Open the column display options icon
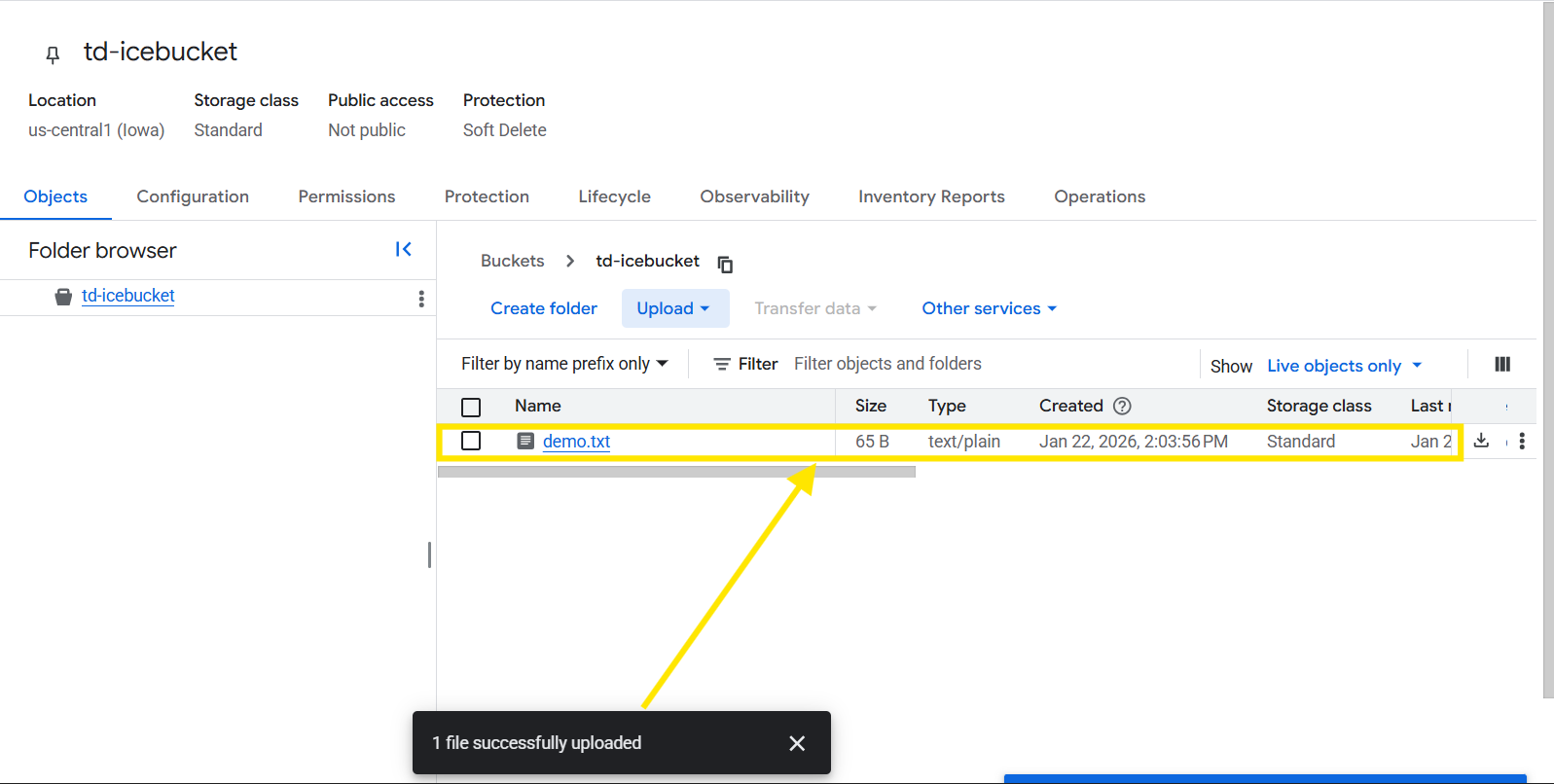The width and height of the screenshot is (1554, 784). (x=1502, y=364)
